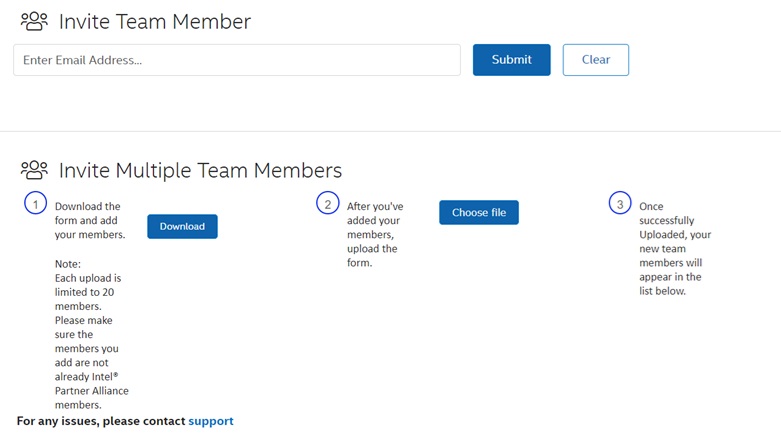The width and height of the screenshot is (781, 445).
Task: Download the bulk member form
Action: click(x=182, y=226)
